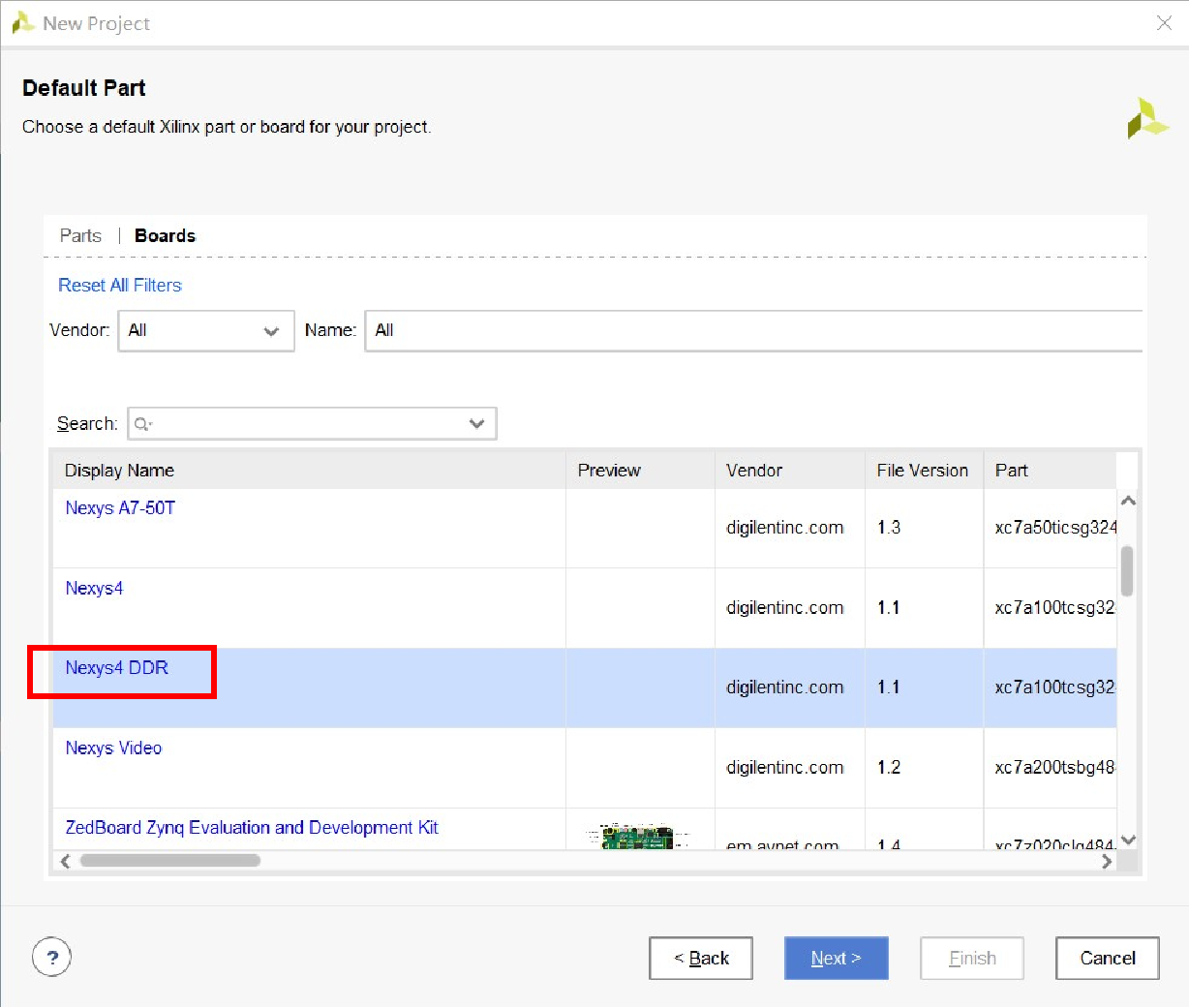This screenshot has width=1189, height=1008.
Task: Select the Nexys Video board
Action: tap(113, 748)
